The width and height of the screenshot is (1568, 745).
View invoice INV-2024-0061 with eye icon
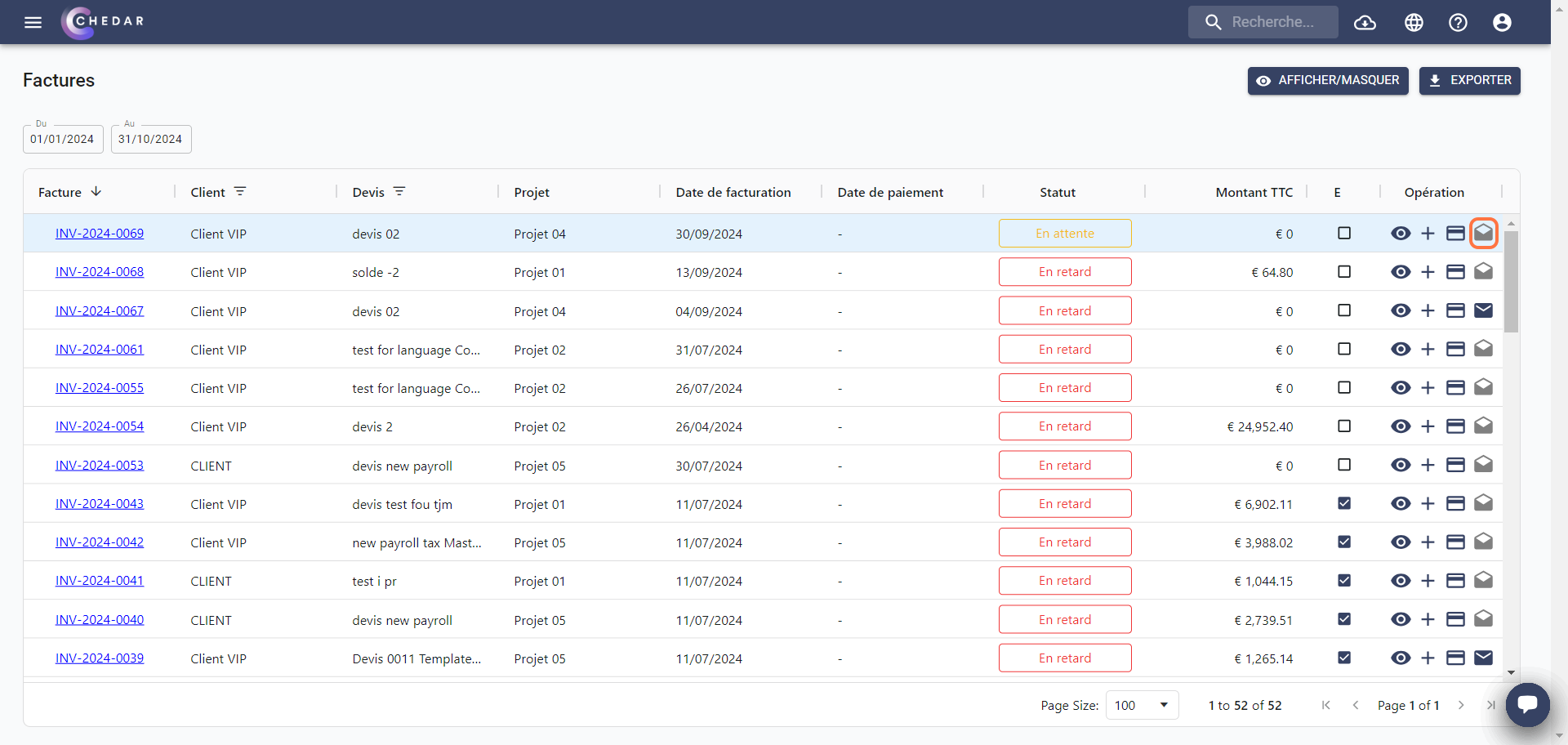pos(1401,349)
